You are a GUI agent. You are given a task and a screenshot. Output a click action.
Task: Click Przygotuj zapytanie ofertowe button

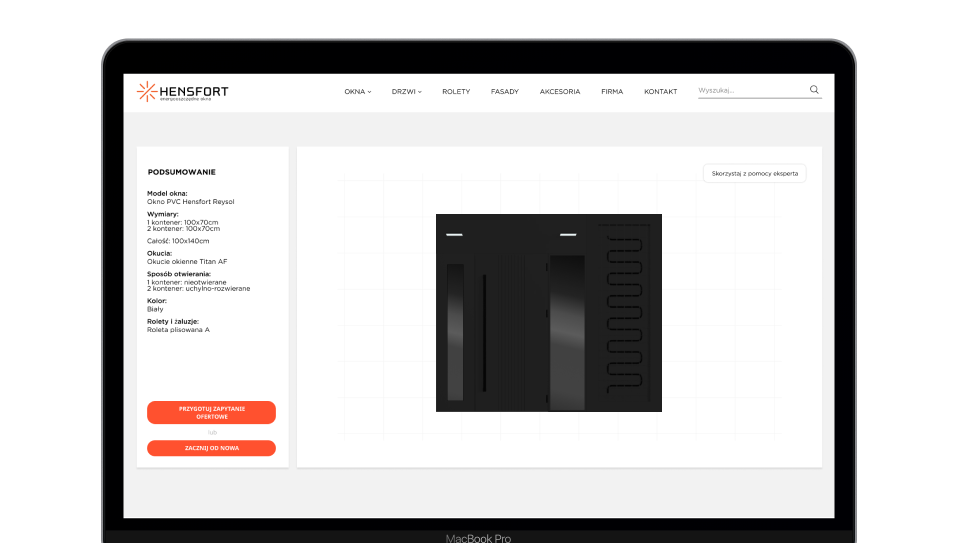point(211,412)
